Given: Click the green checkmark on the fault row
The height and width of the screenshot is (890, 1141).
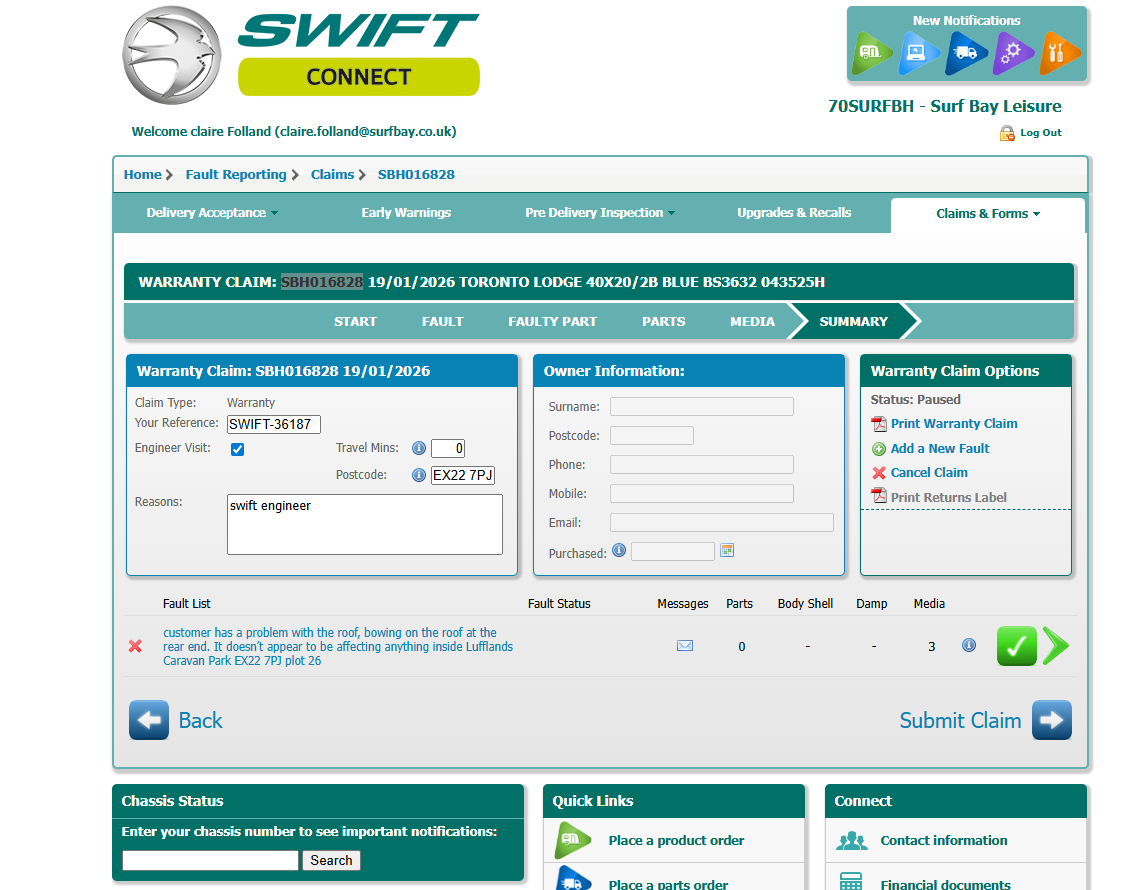Looking at the screenshot, I should pyautogui.click(x=1017, y=645).
